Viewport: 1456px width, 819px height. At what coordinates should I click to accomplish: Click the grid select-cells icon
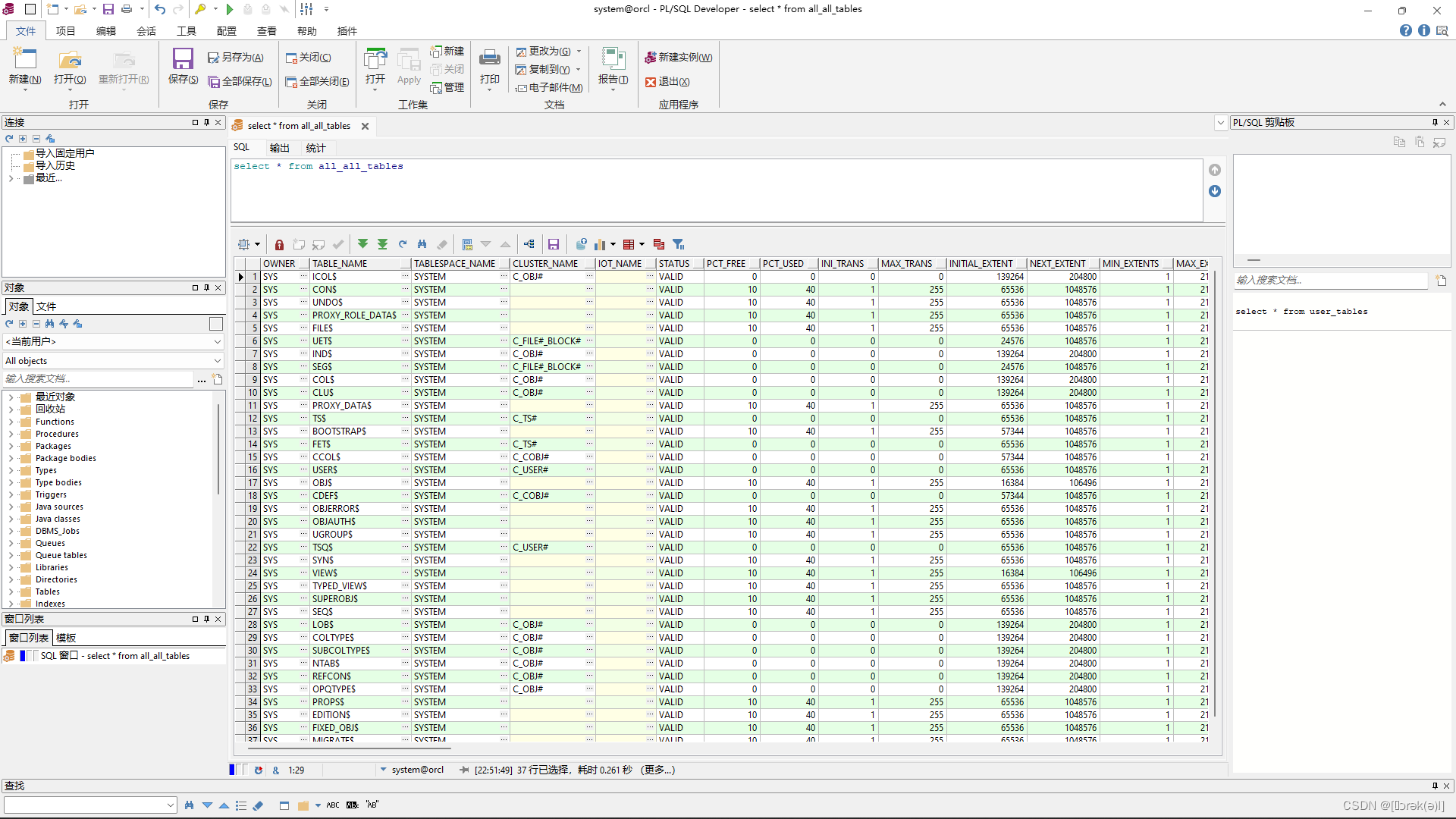[x=243, y=244]
